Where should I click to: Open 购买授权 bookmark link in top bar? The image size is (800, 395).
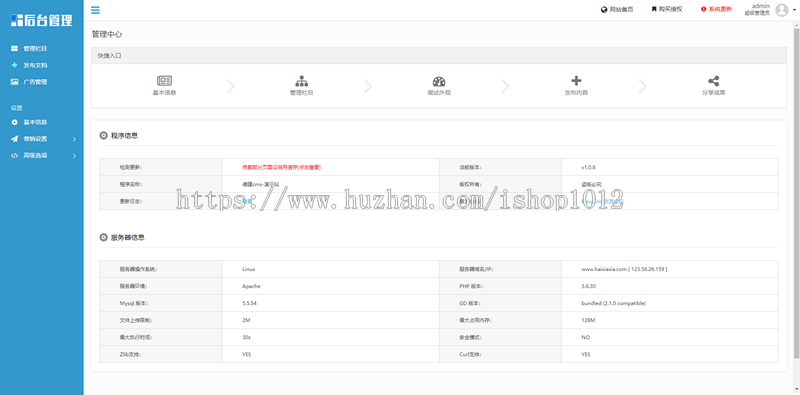point(666,9)
